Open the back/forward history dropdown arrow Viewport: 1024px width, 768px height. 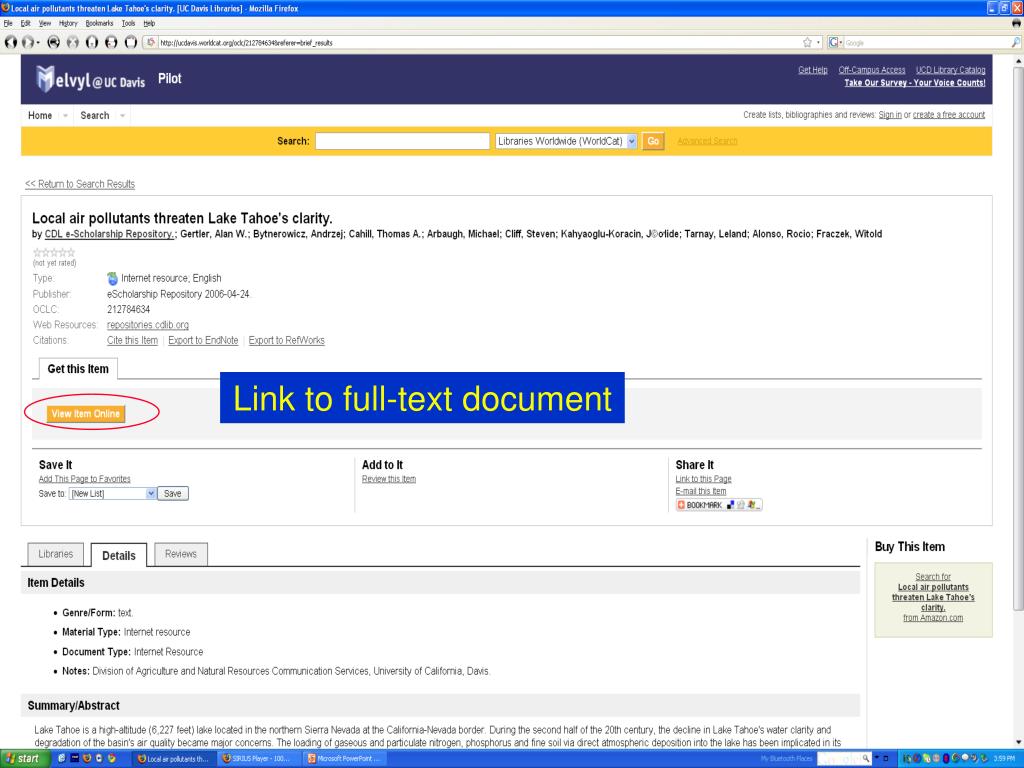tap(38, 42)
